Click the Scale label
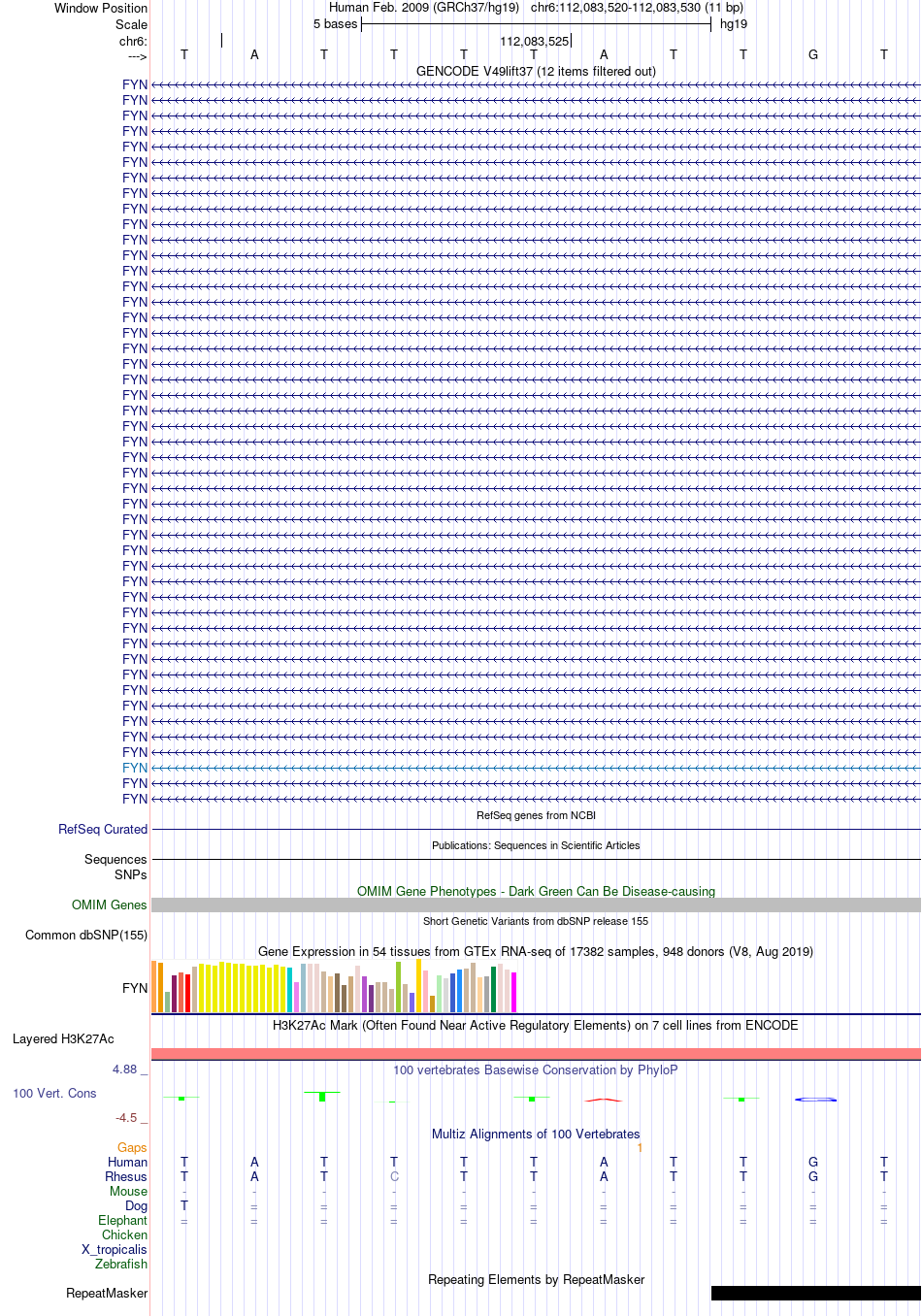Screen dimensions: 922x1316 131,24
